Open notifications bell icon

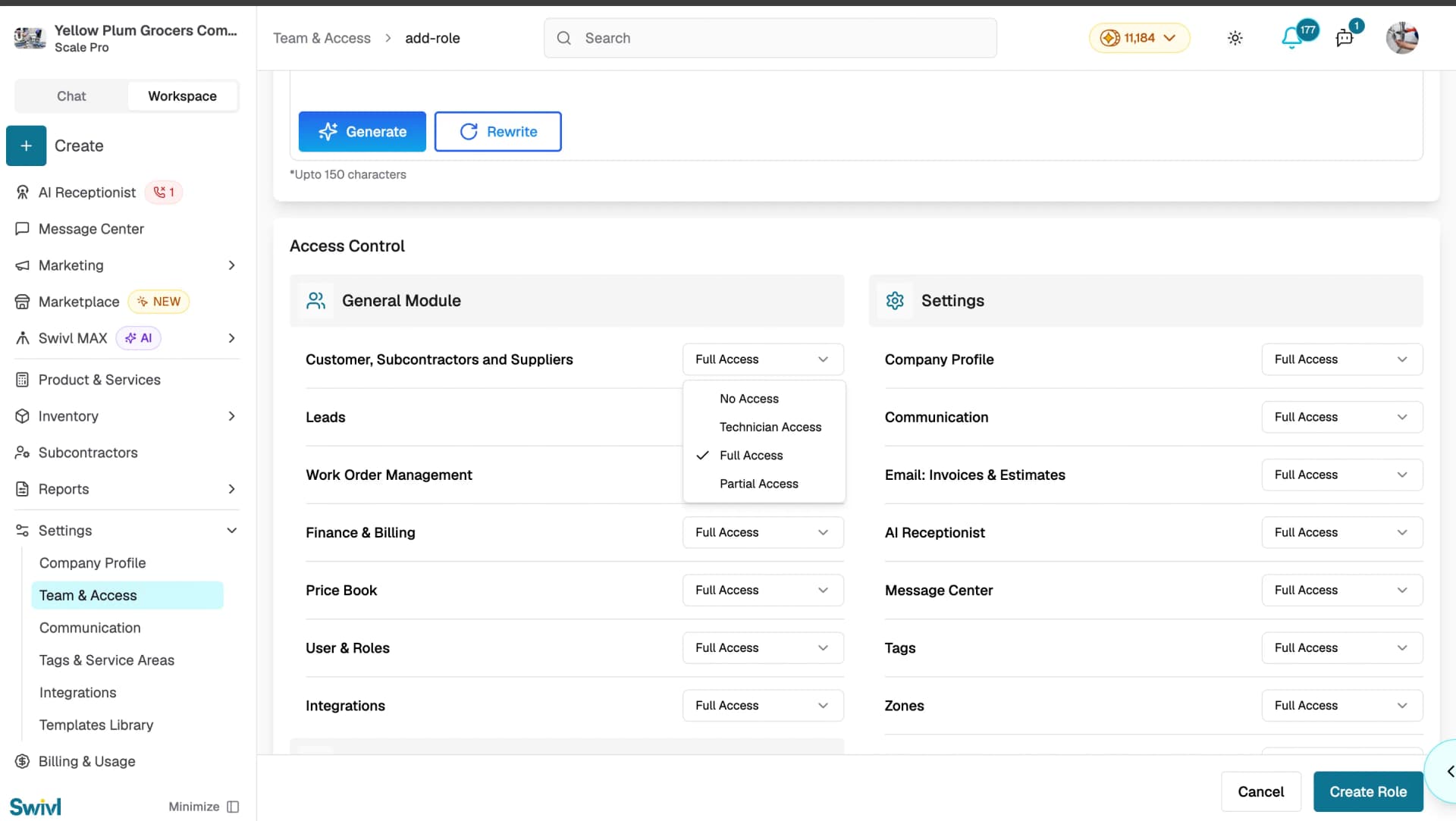point(1291,38)
